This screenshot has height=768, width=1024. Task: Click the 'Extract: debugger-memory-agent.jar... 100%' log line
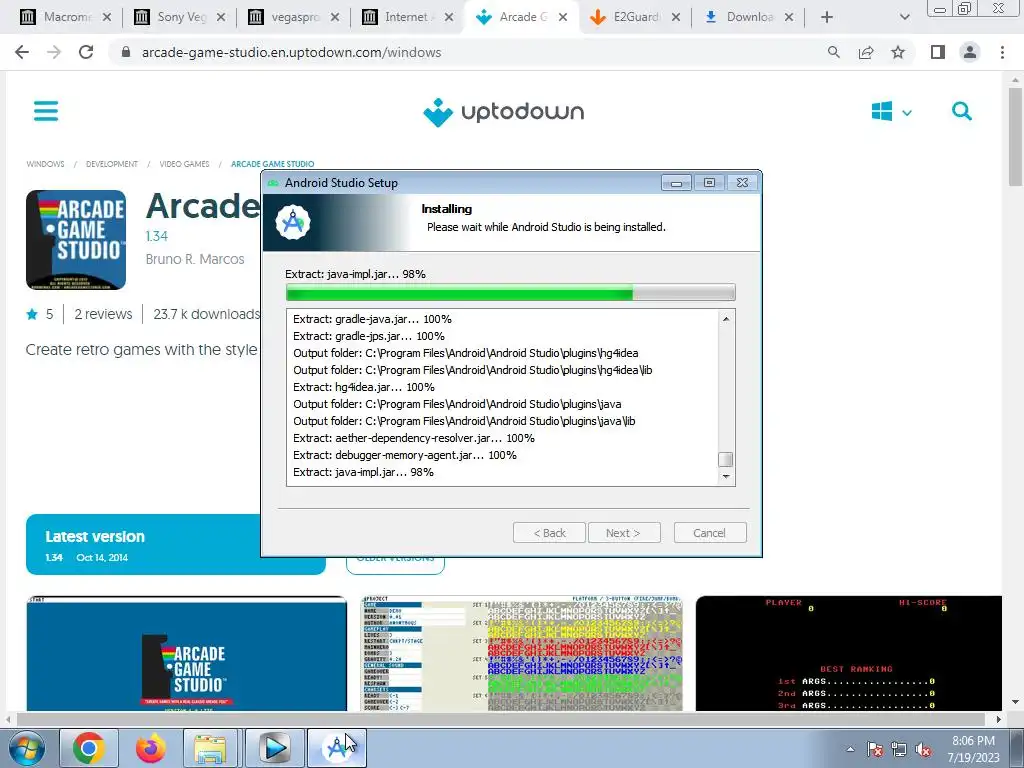coord(405,455)
